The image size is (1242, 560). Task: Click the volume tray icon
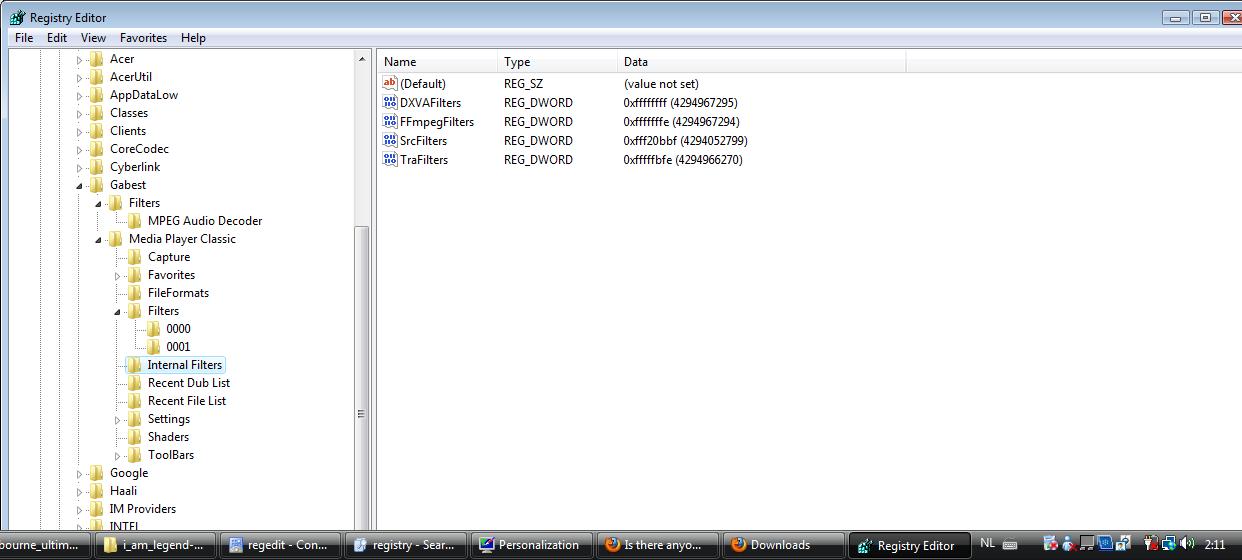pos(1187,544)
